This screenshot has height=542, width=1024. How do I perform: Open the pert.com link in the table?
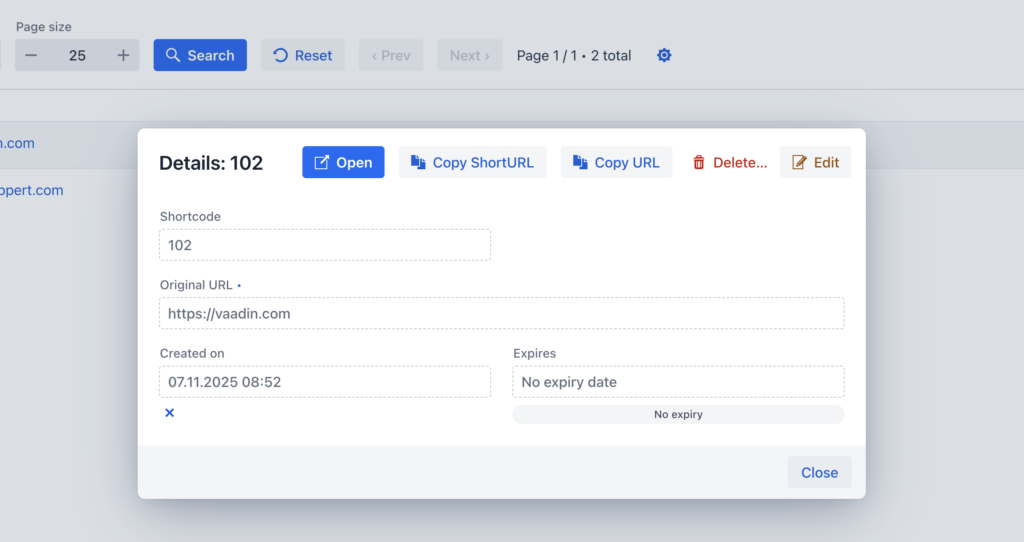tap(31, 190)
